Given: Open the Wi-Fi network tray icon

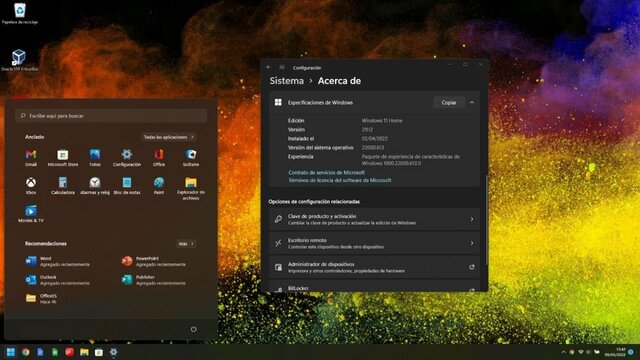Looking at the screenshot, I should pyautogui.click(x=580, y=352).
